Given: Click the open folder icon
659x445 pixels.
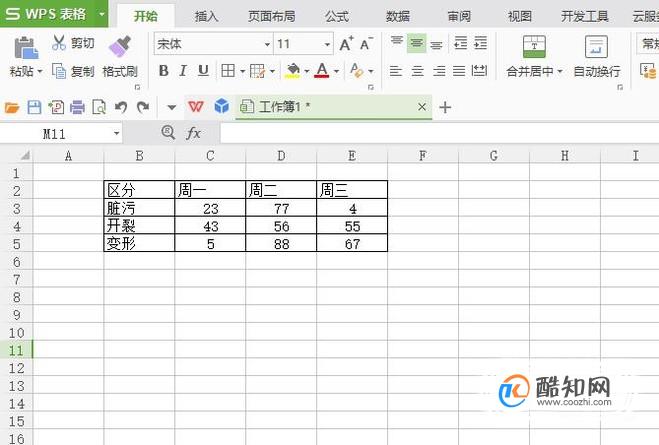Looking at the screenshot, I should pos(12,108).
